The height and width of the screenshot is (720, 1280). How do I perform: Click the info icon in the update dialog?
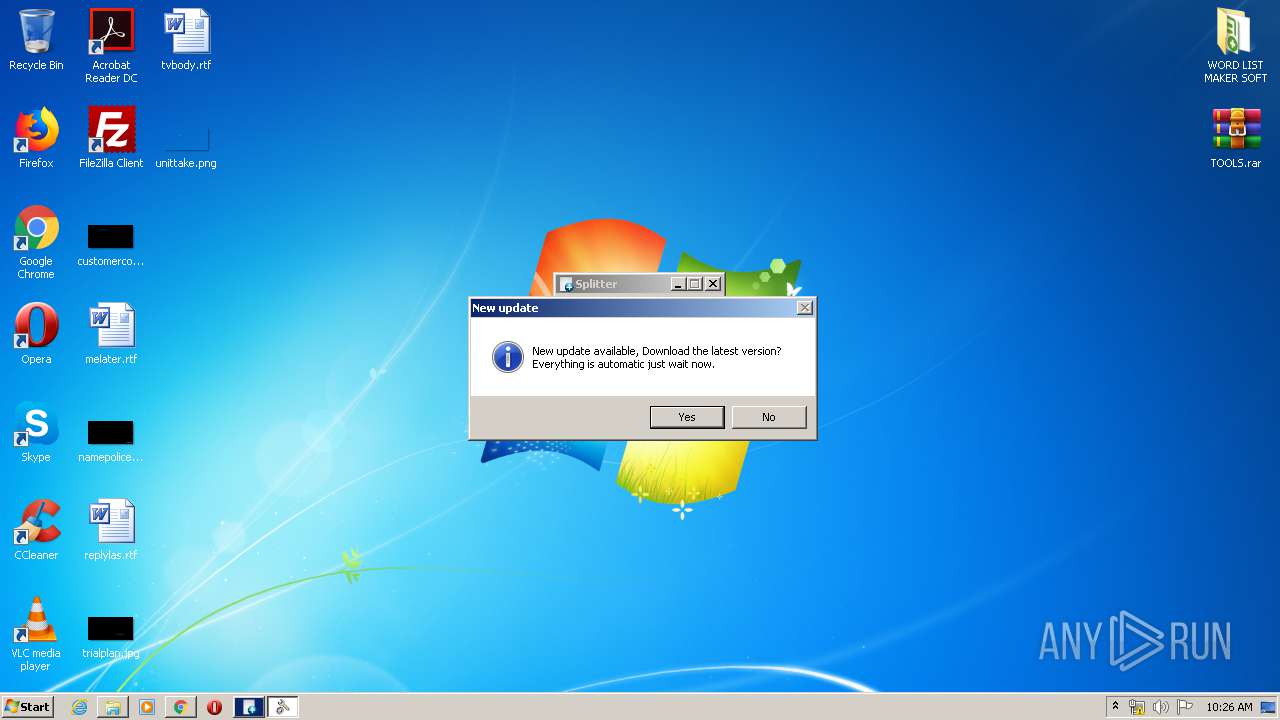pyautogui.click(x=508, y=357)
